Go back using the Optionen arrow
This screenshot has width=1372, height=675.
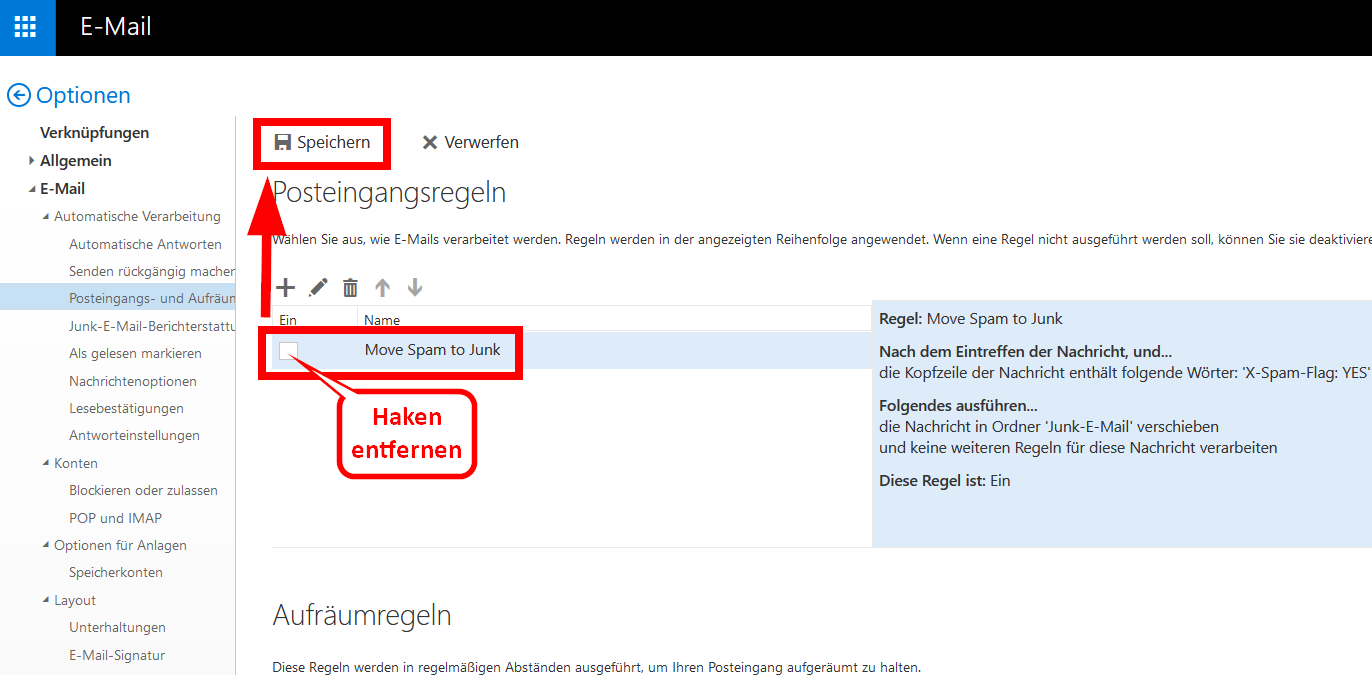coord(19,95)
